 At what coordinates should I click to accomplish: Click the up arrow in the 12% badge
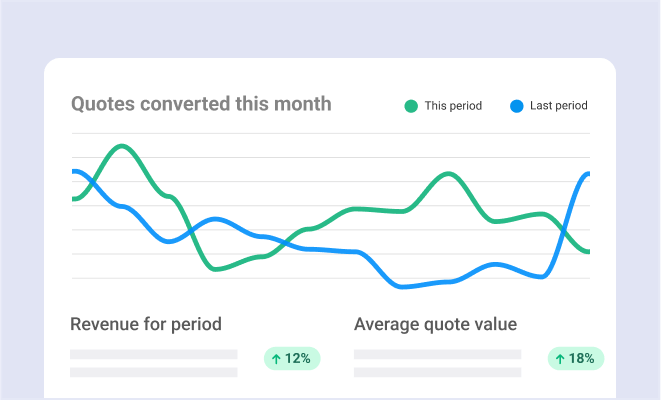tap(276, 358)
